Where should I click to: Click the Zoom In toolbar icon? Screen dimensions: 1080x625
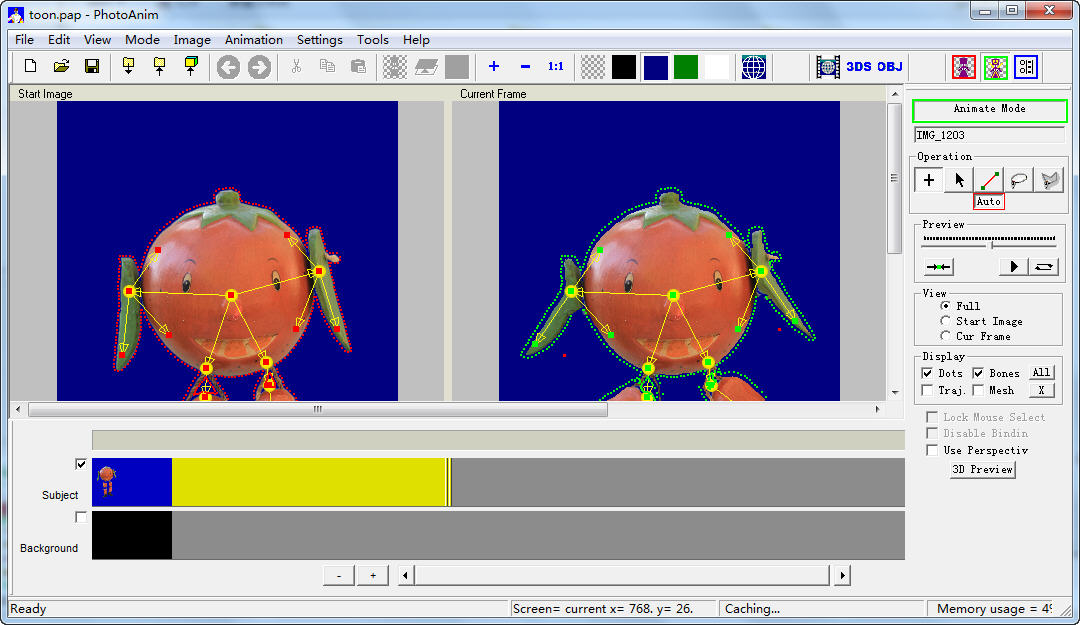tap(492, 66)
